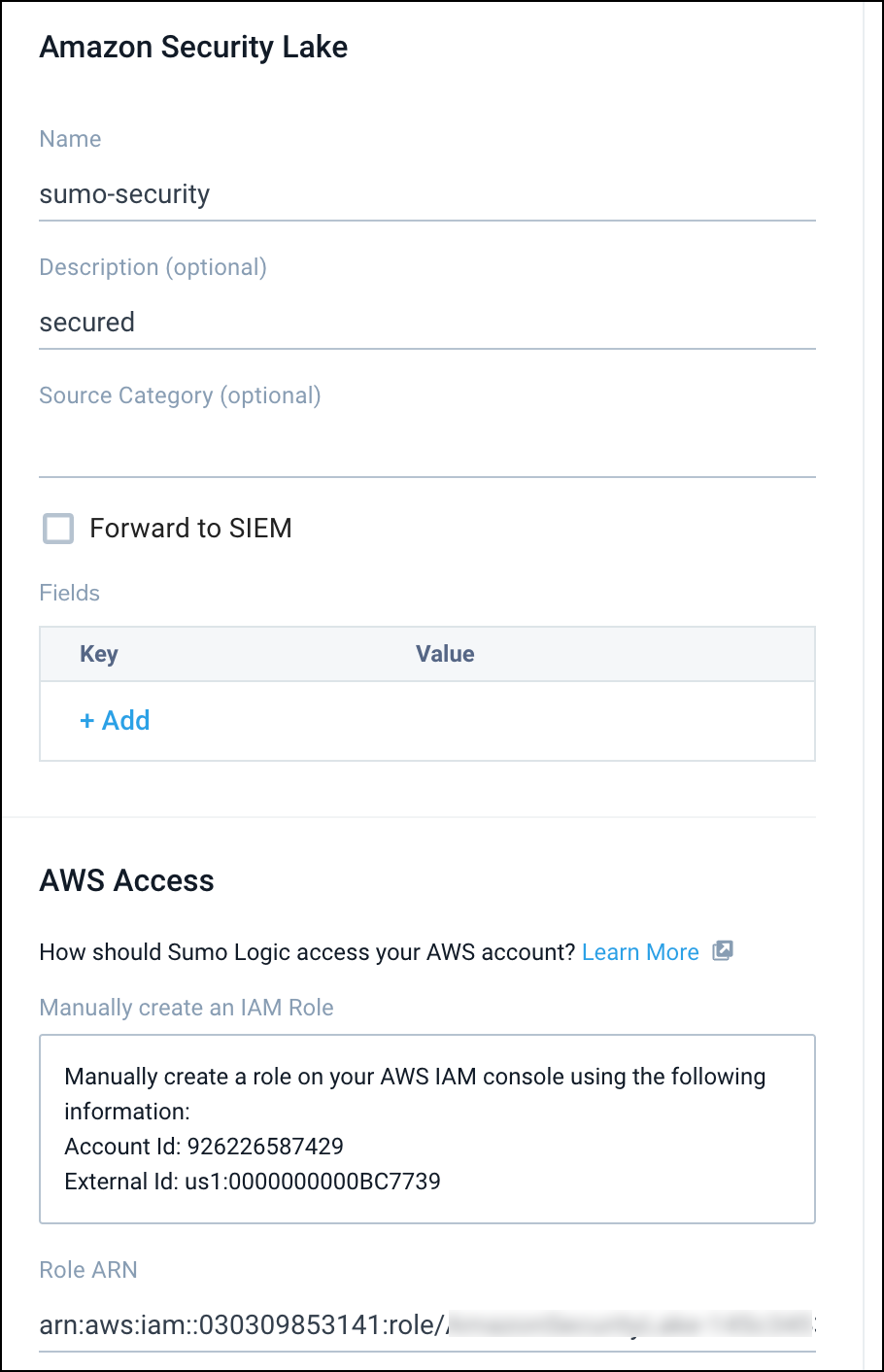This screenshot has width=884, height=1372.
Task: Click the Fields label above the table
Action: pyautogui.click(x=70, y=593)
